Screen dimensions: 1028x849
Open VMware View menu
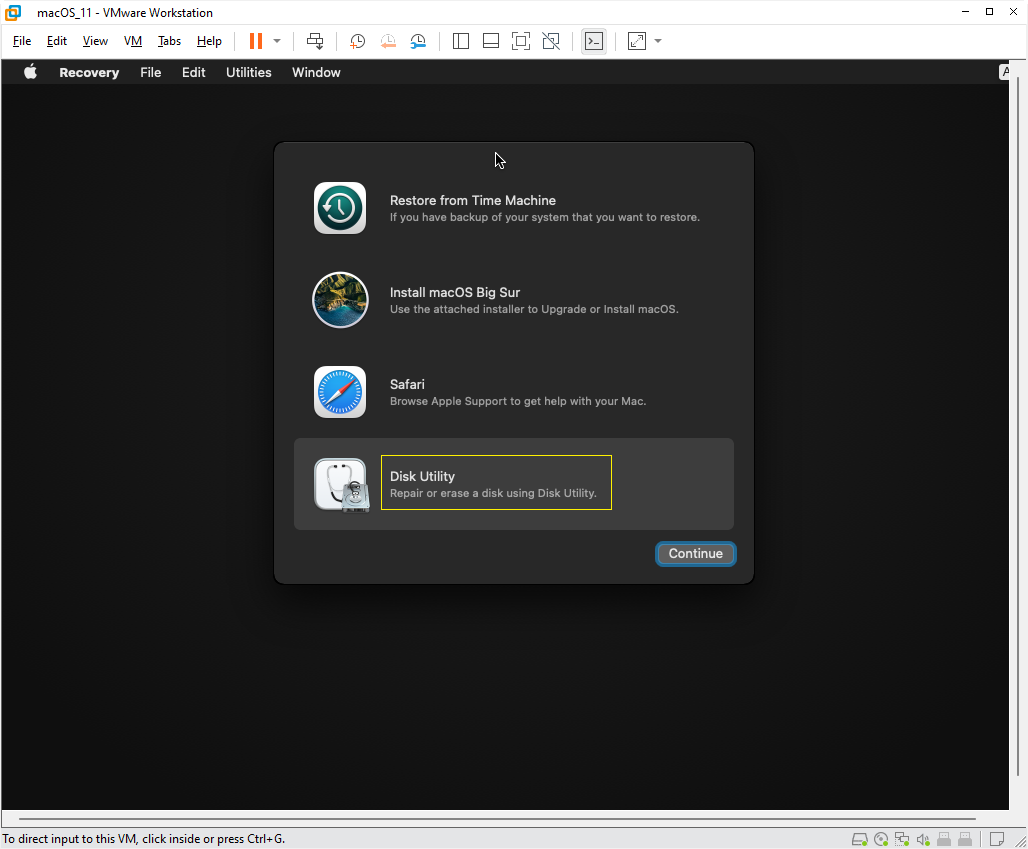point(95,41)
